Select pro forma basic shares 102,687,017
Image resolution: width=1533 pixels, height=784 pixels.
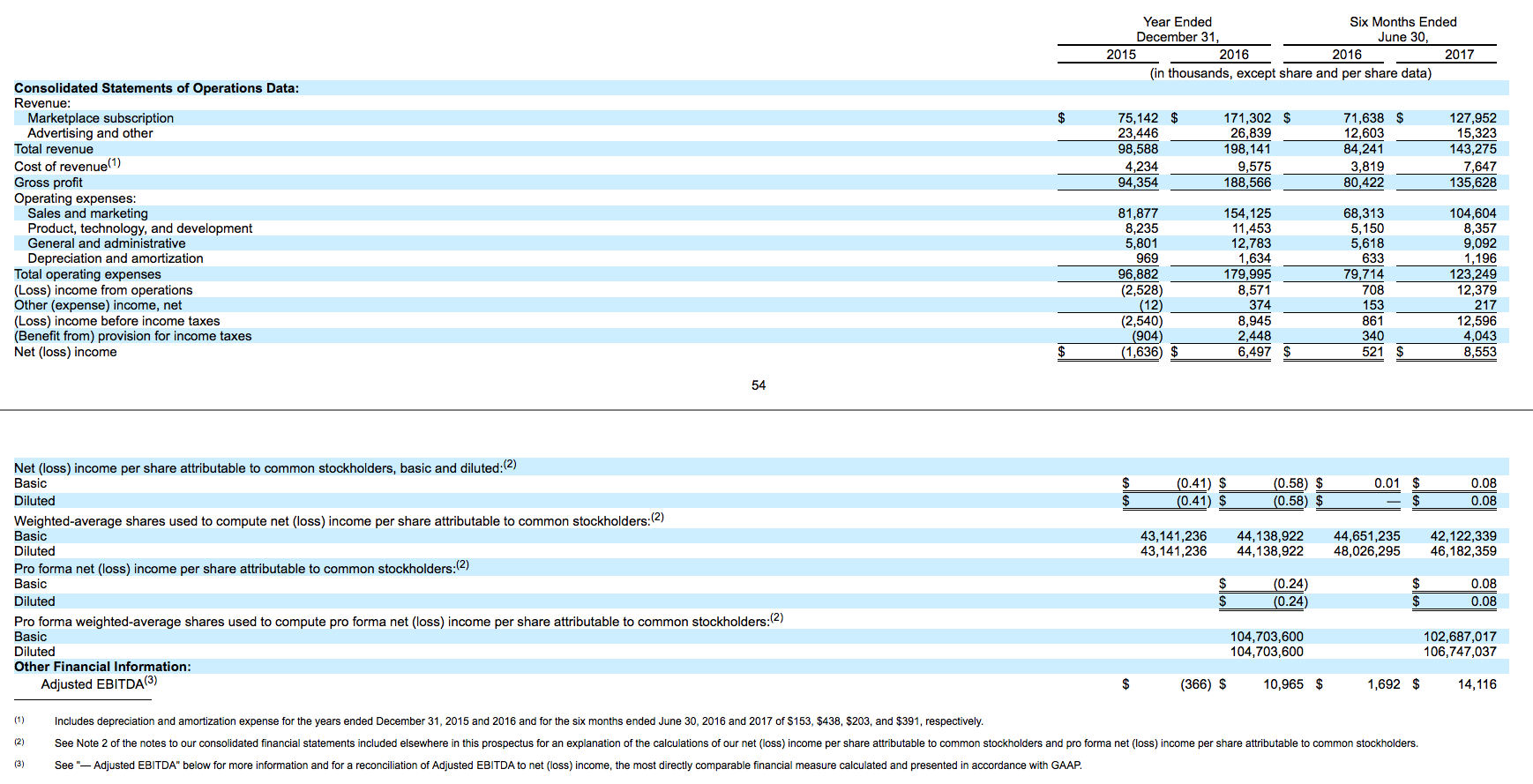click(x=1460, y=637)
